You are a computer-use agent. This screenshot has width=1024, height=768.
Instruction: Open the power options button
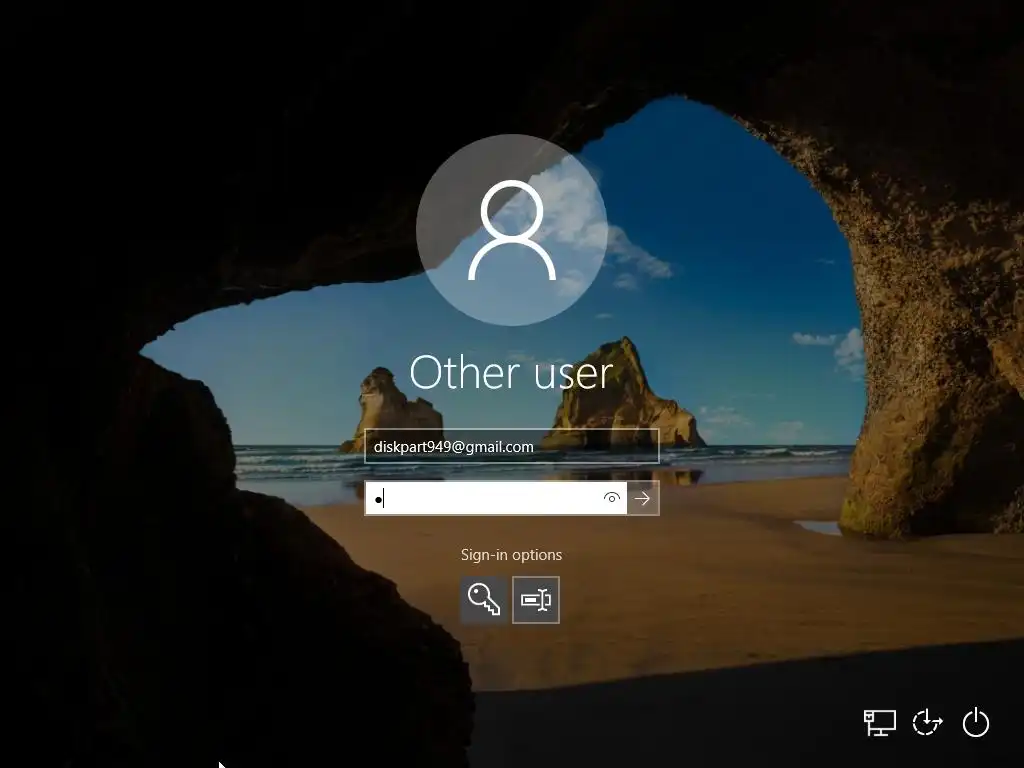(x=976, y=723)
